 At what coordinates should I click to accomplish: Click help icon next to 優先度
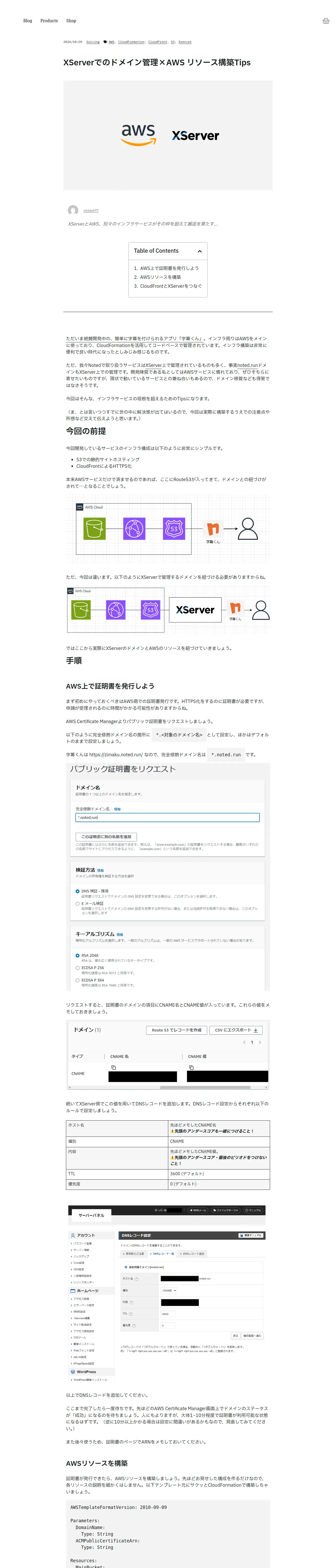point(134,1326)
